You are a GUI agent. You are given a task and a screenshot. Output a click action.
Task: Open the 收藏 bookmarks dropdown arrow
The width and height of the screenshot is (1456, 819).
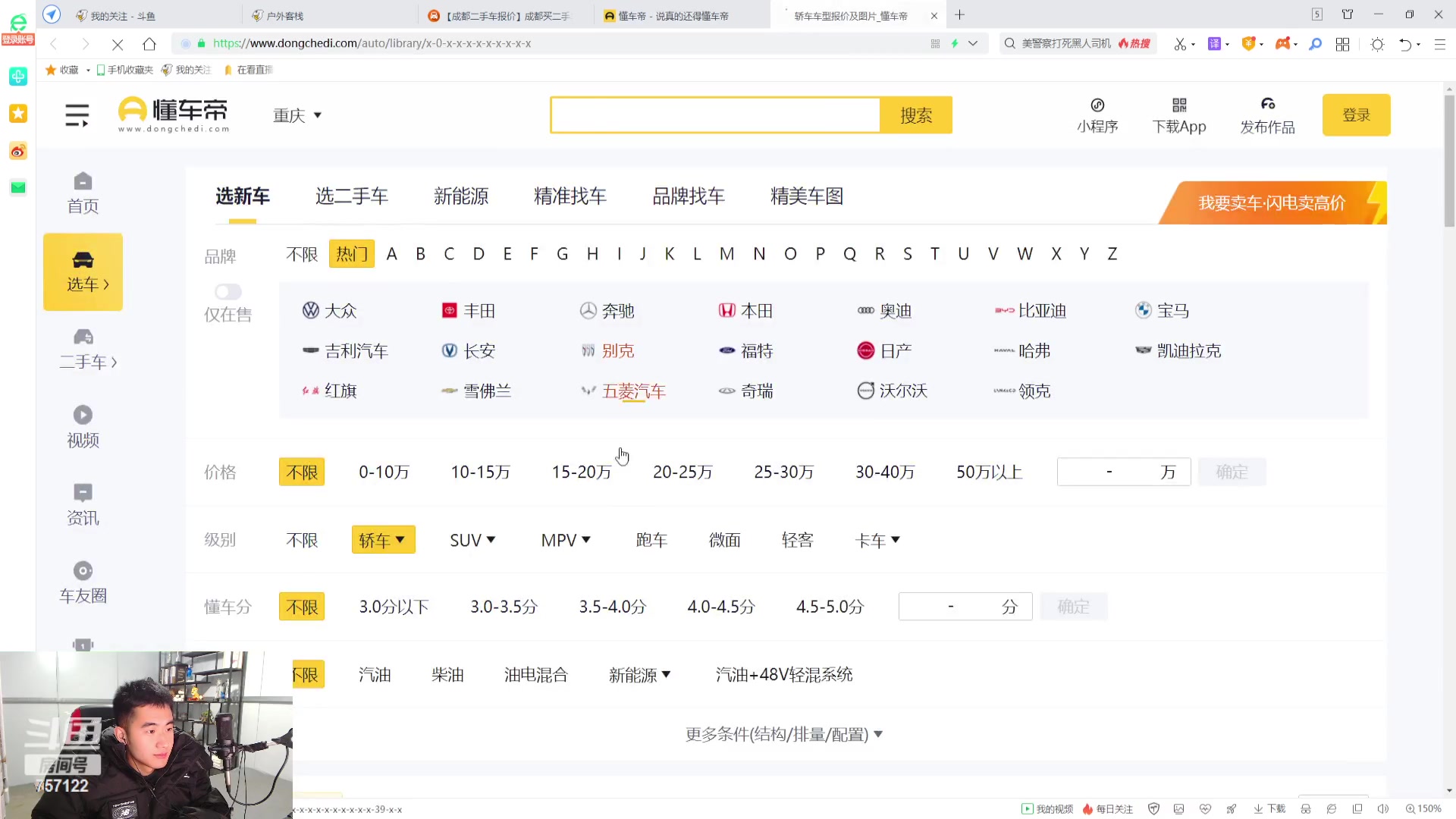pyautogui.click(x=88, y=70)
